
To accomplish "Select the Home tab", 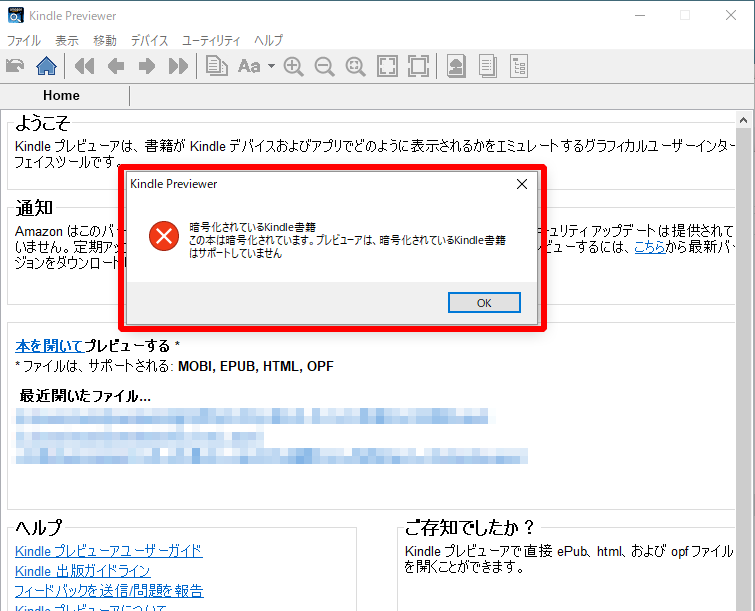I will [61, 95].
